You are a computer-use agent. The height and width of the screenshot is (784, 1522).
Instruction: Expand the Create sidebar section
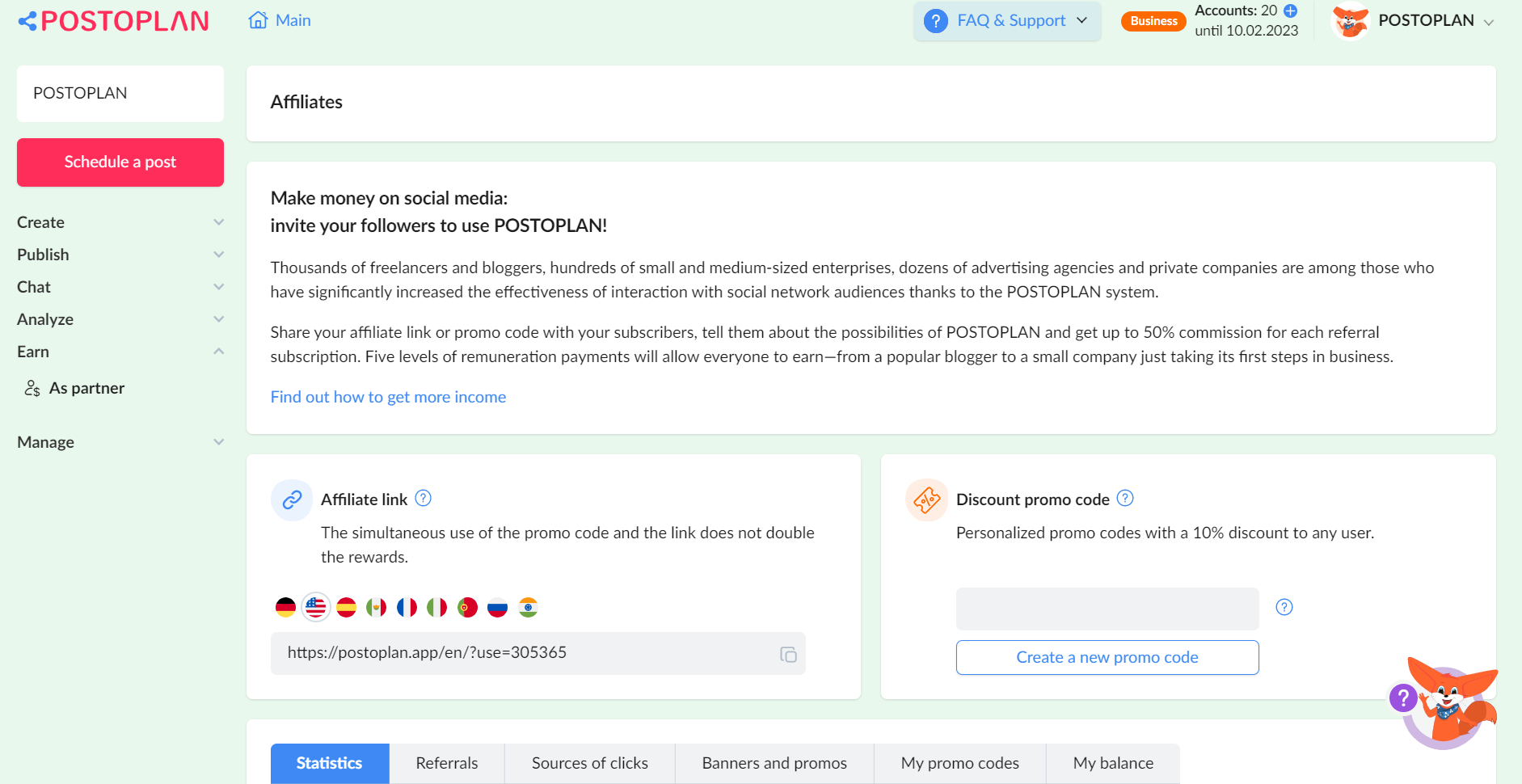click(x=120, y=222)
